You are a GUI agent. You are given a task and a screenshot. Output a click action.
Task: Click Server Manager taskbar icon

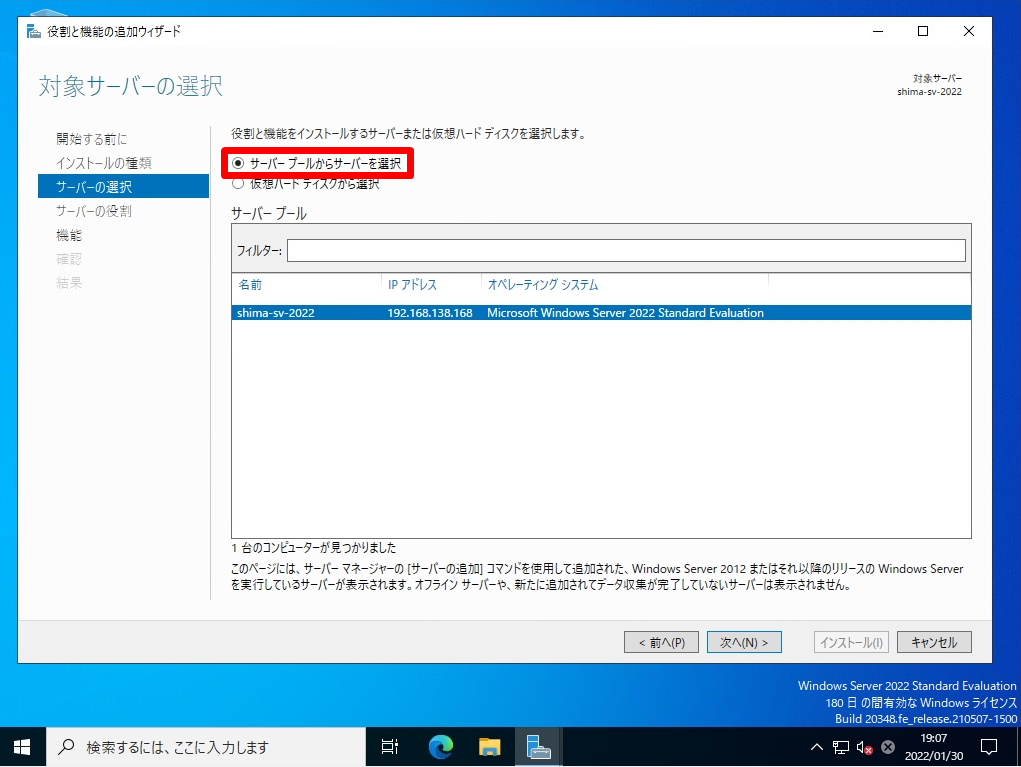(x=538, y=747)
